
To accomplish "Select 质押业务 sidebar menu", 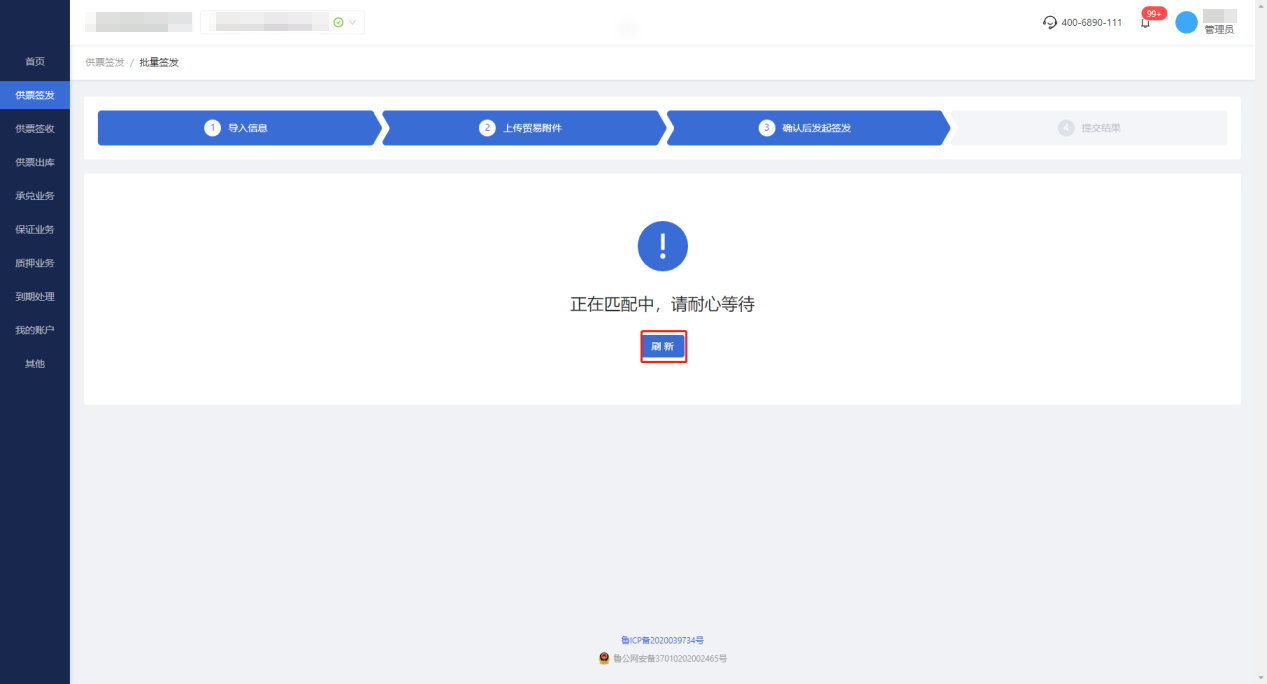I will point(35,263).
